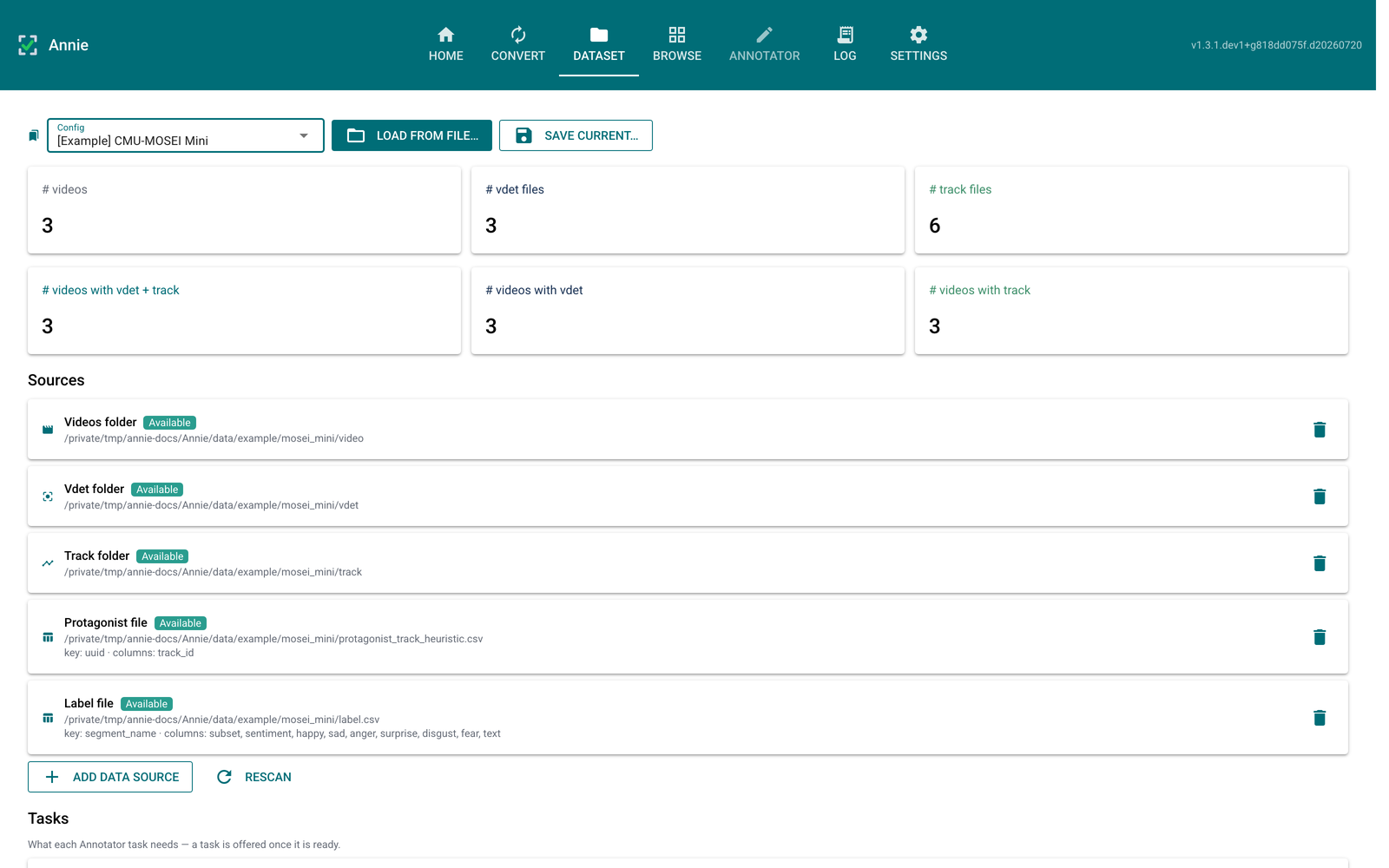Switch to the Browse tab
Screen dimensions: 1389x868
pyautogui.click(x=677, y=45)
